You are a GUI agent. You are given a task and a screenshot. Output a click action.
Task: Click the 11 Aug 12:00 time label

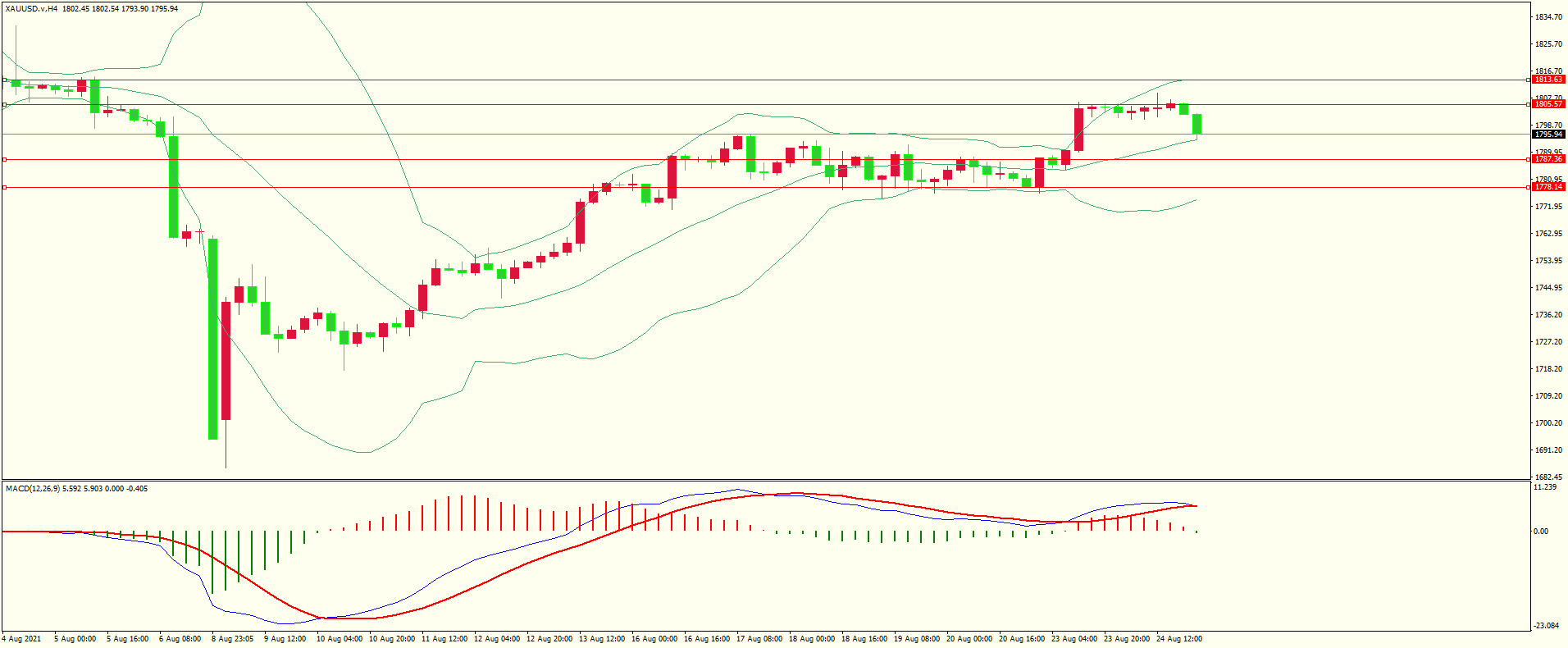coord(444,639)
